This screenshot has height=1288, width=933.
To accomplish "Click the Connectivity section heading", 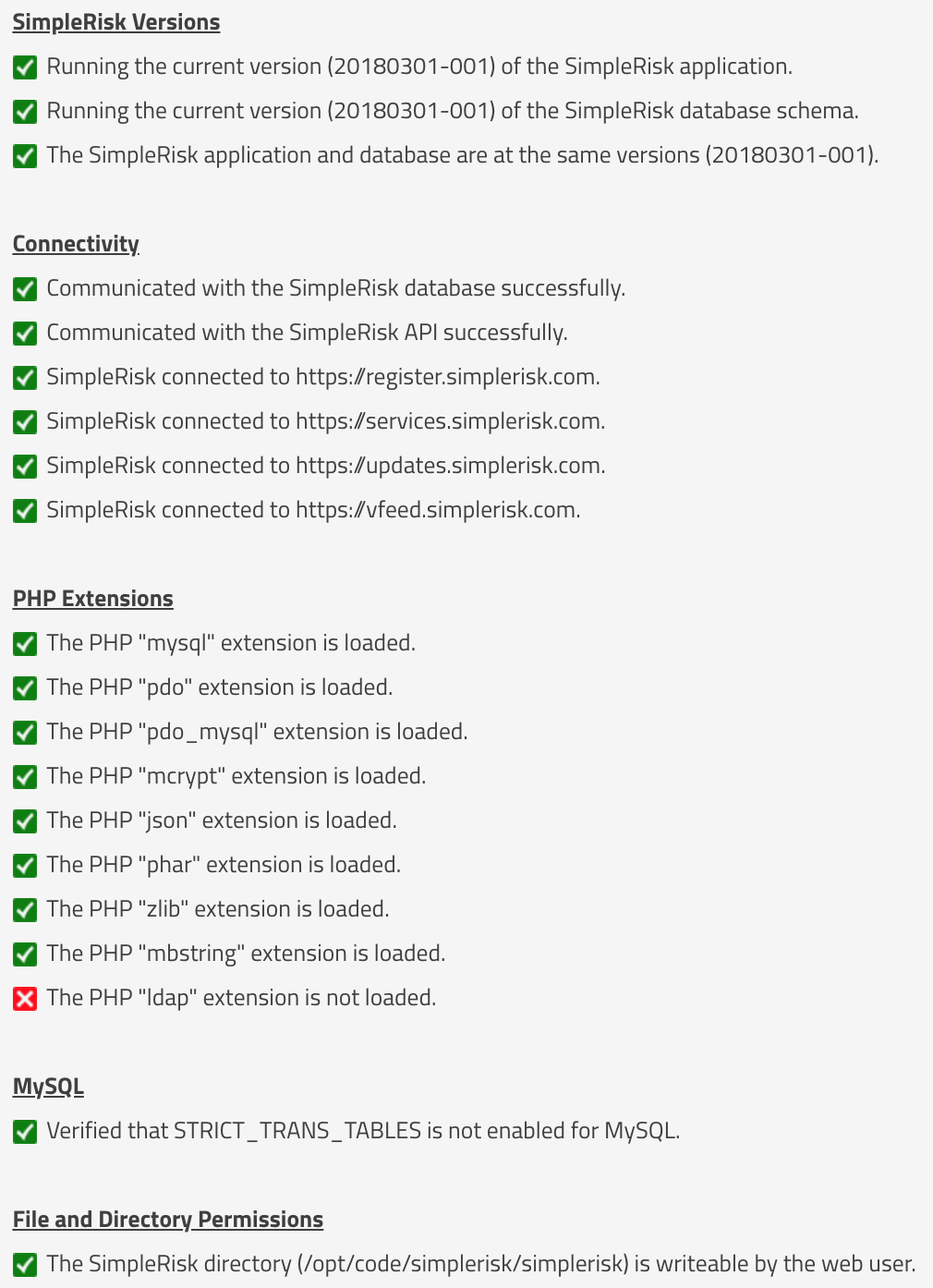I will point(76,244).
